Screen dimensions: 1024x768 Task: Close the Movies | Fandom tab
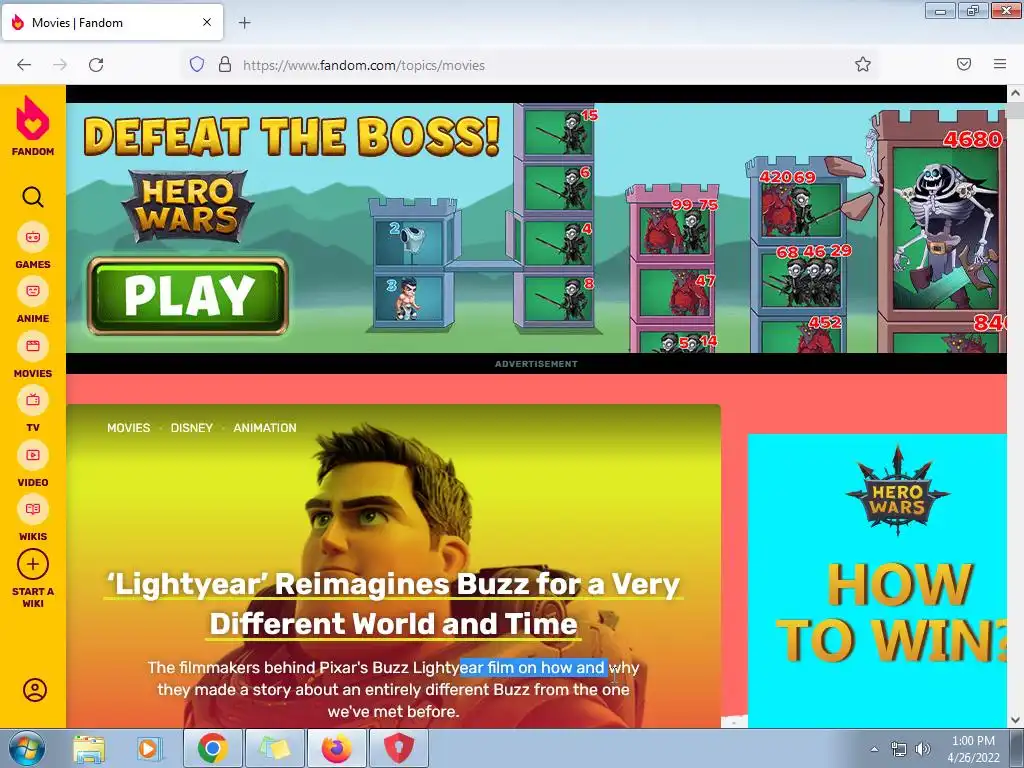(x=206, y=22)
